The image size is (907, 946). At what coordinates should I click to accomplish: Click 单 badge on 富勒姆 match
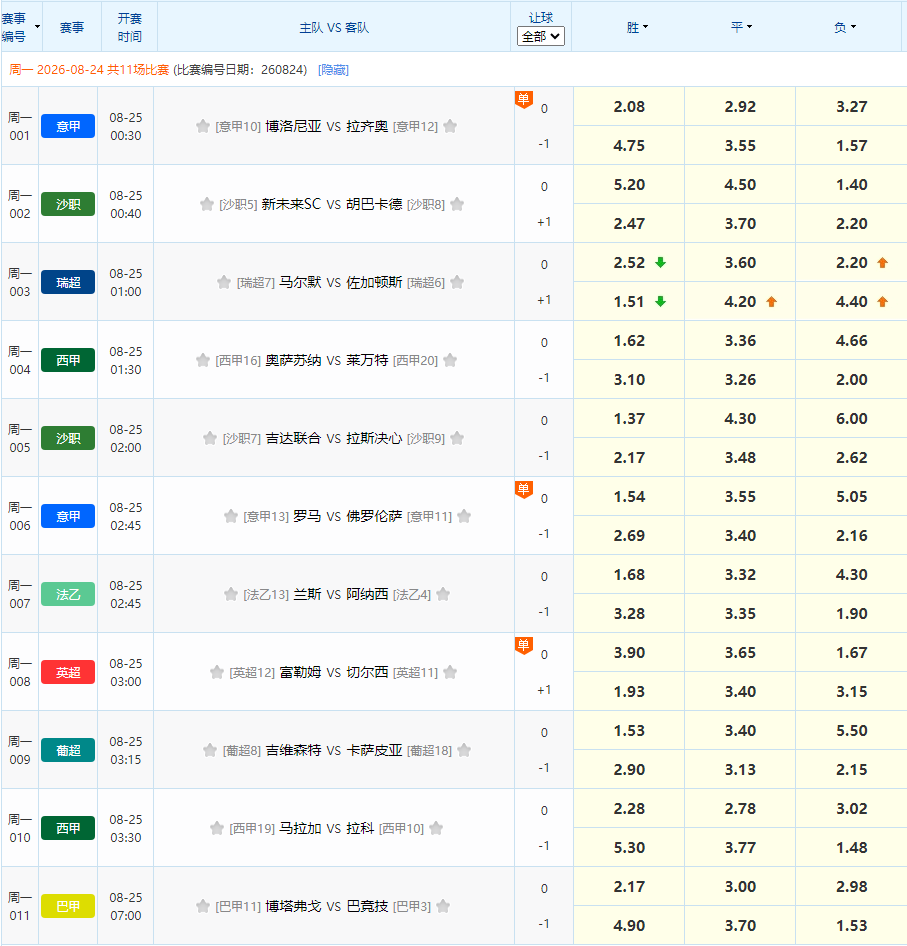pyautogui.click(x=524, y=646)
